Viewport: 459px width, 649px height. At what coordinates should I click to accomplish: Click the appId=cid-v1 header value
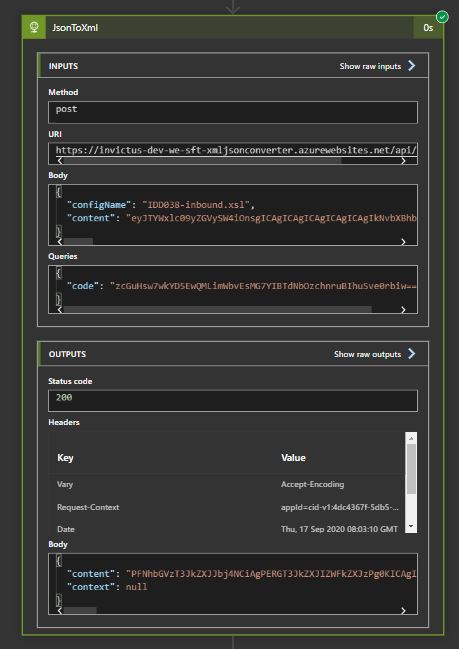pos(340,507)
